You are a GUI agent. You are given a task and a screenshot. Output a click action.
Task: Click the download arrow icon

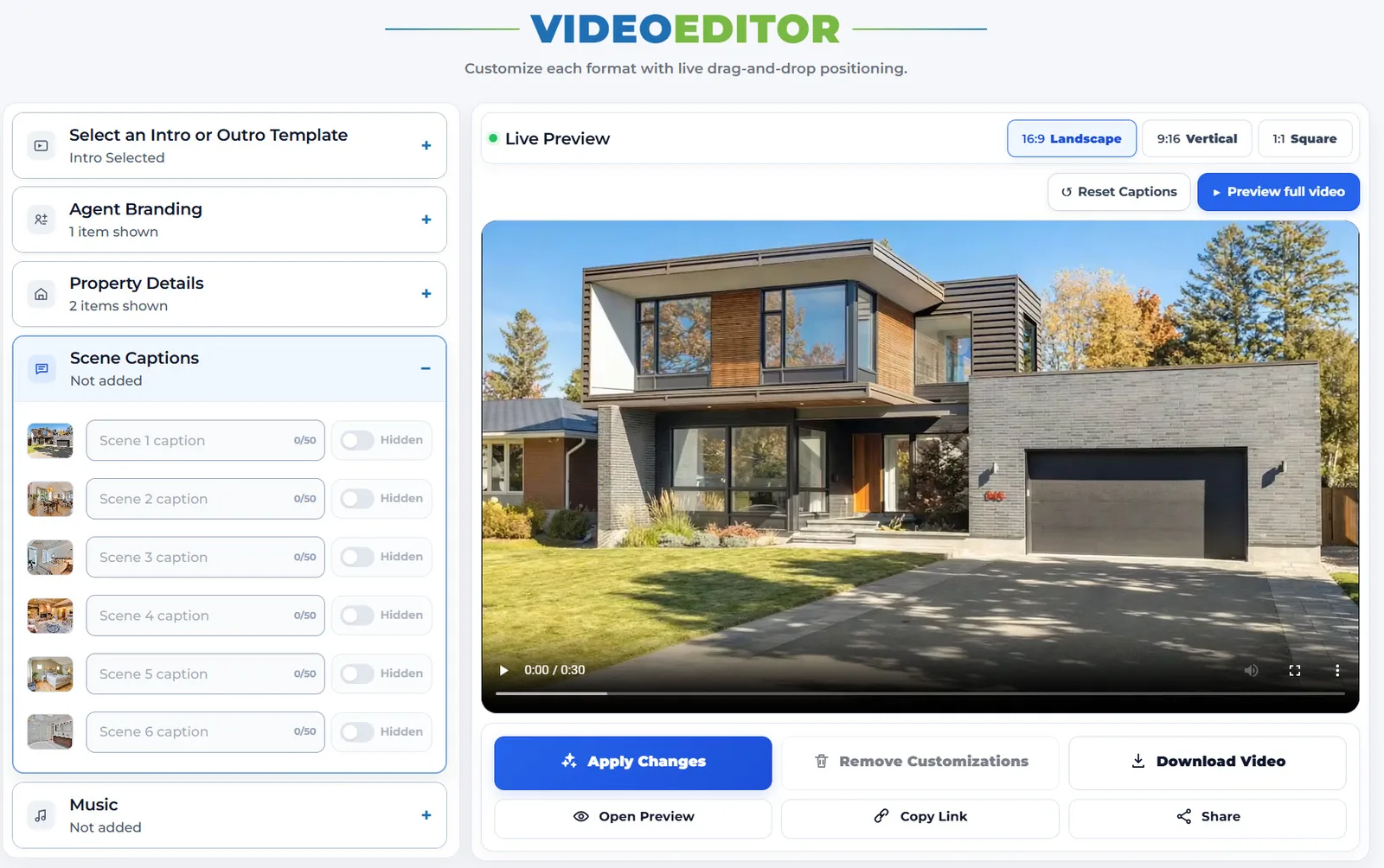coord(1138,761)
